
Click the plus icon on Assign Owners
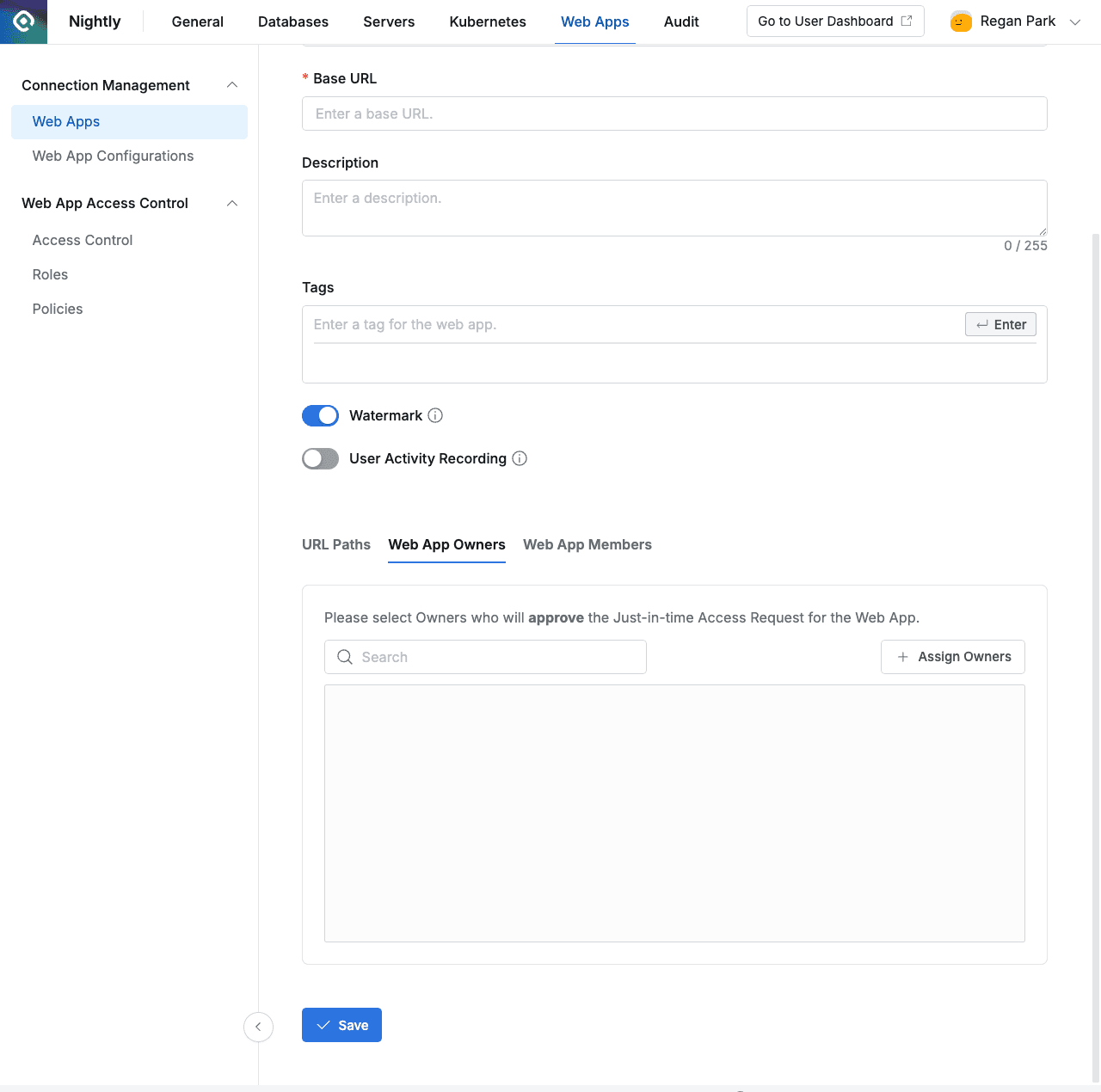(901, 656)
